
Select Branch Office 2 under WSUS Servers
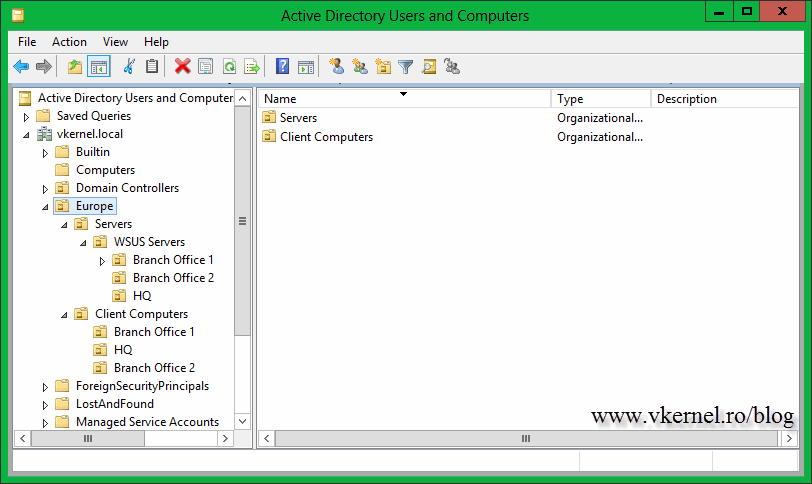(x=173, y=278)
